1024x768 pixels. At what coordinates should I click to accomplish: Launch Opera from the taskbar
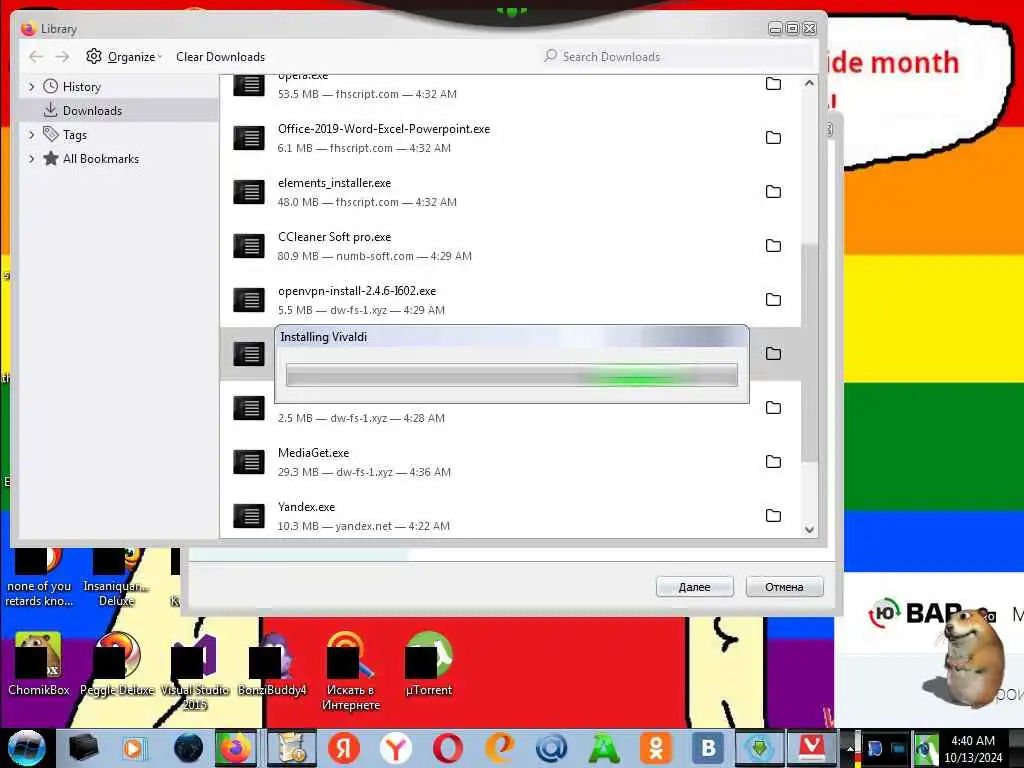point(448,748)
